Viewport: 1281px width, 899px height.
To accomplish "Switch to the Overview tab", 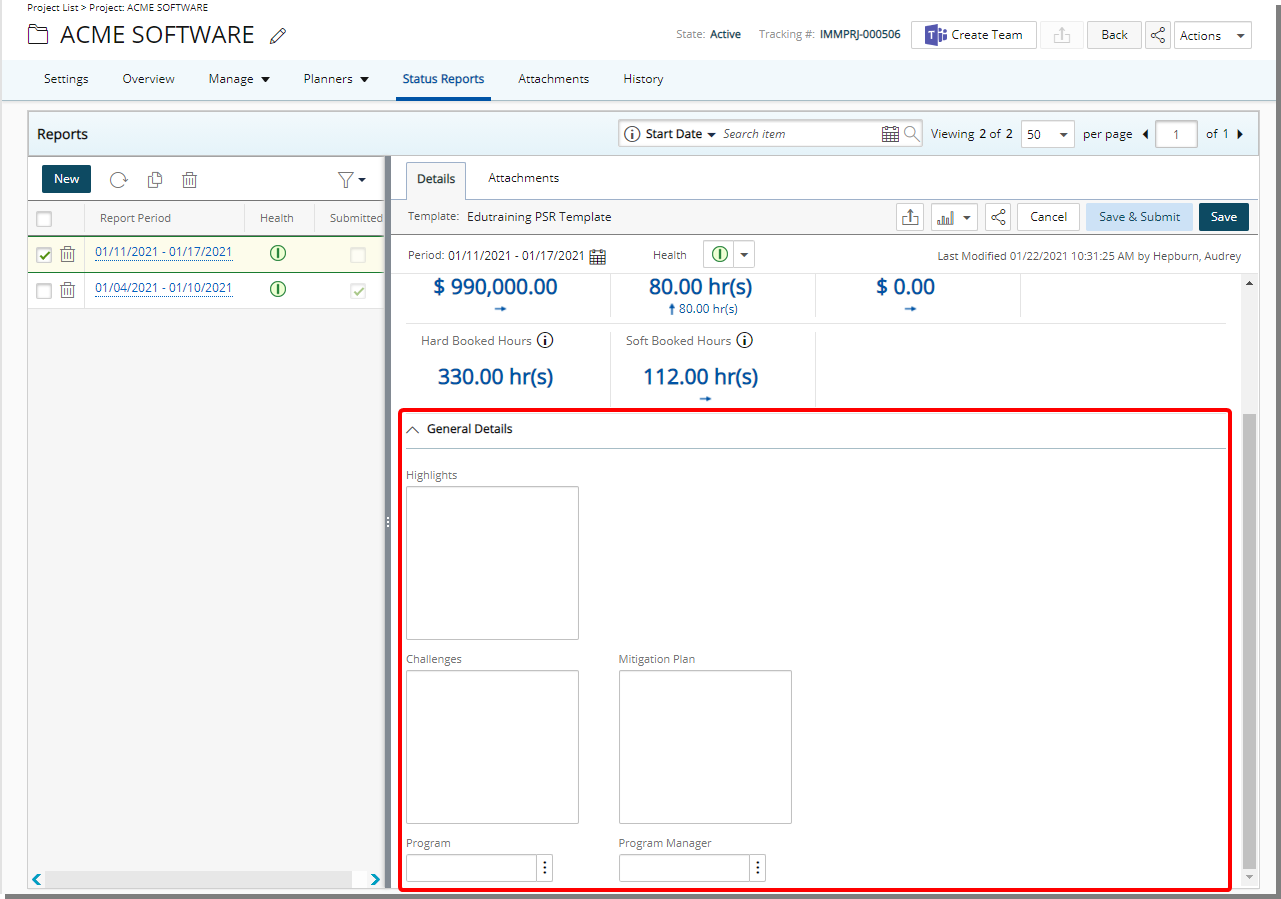I will [x=148, y=79].
